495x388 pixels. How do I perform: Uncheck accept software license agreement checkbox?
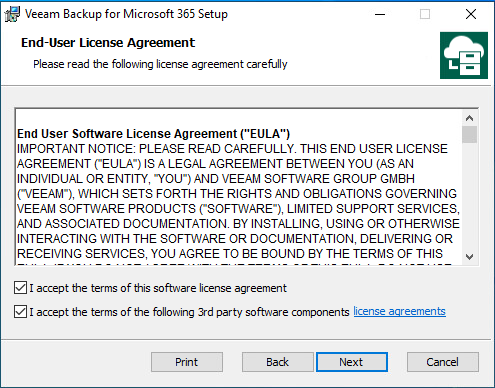20,288
